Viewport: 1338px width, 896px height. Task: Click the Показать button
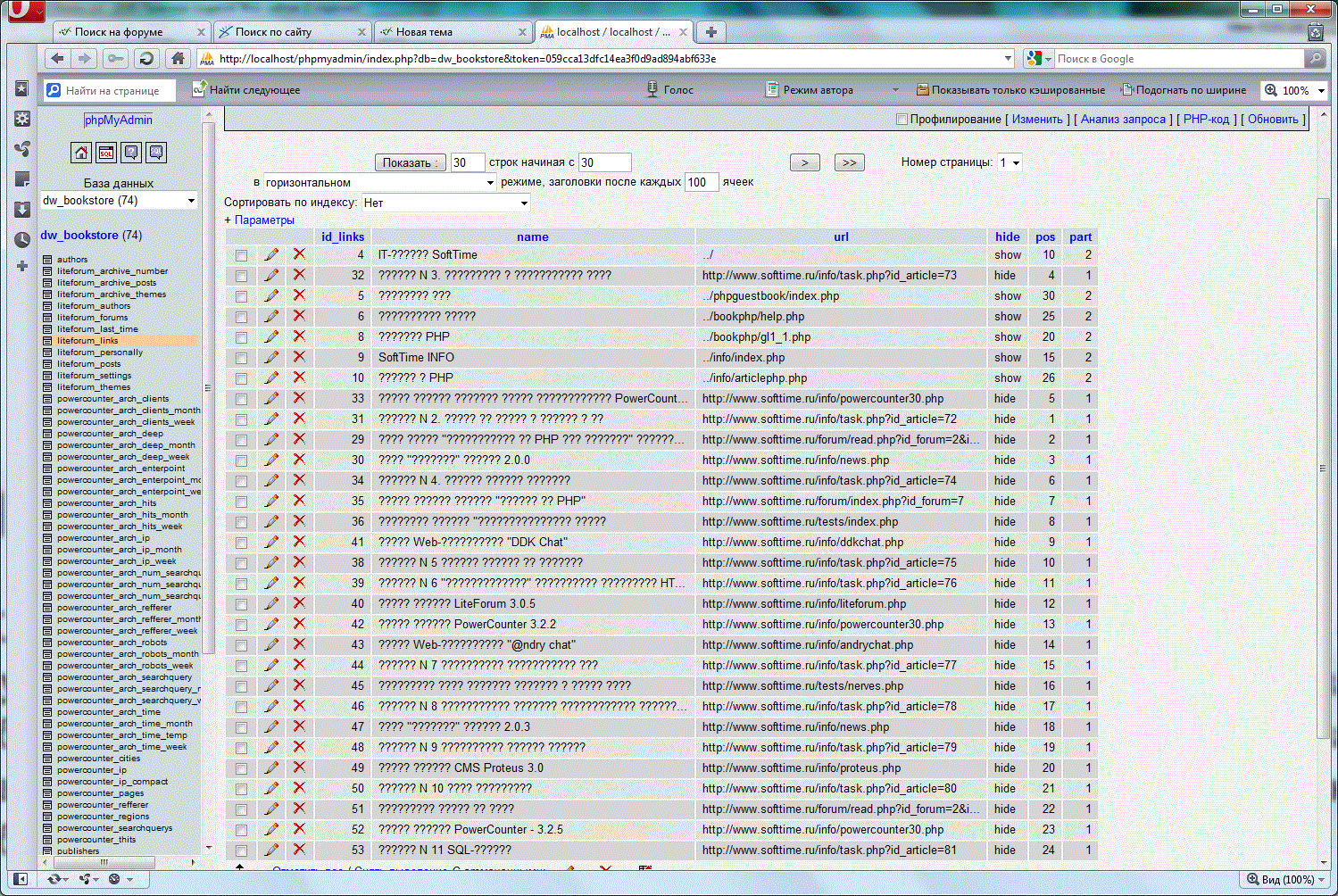tap(411, 162)
